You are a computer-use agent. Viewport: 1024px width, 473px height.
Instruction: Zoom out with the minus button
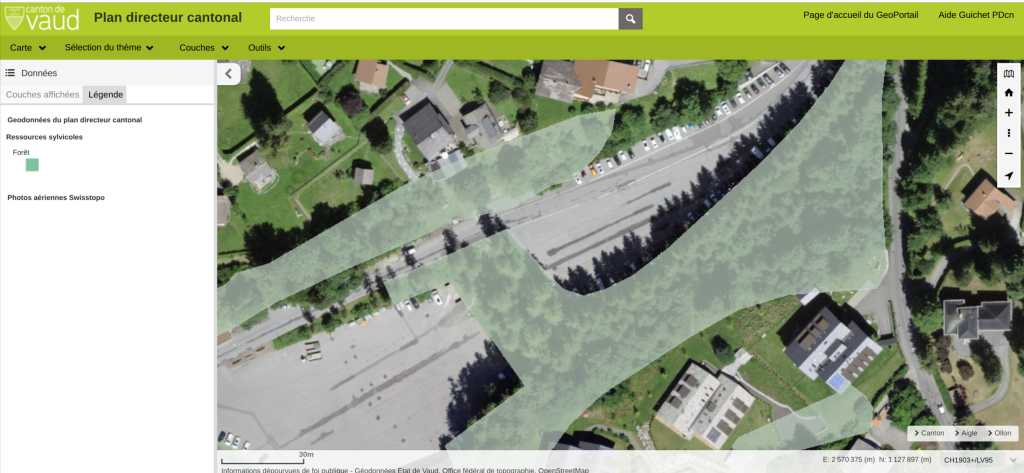[x=1009, y=153]
